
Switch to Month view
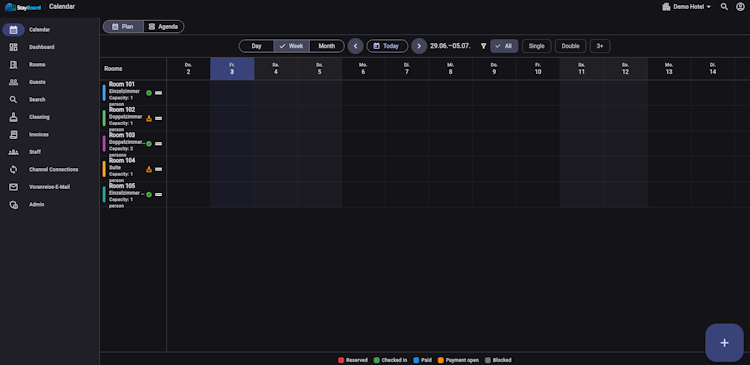[x=327, y=46]
